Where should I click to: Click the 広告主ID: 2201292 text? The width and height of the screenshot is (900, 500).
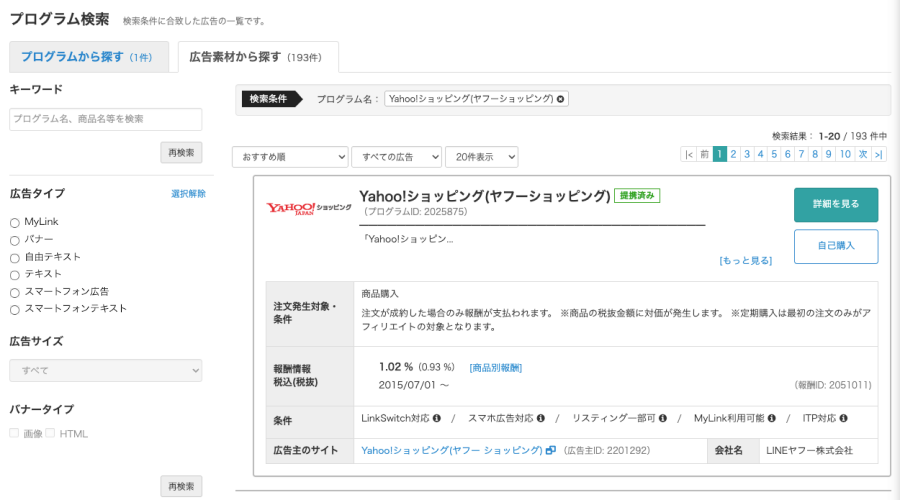point(607,451)
